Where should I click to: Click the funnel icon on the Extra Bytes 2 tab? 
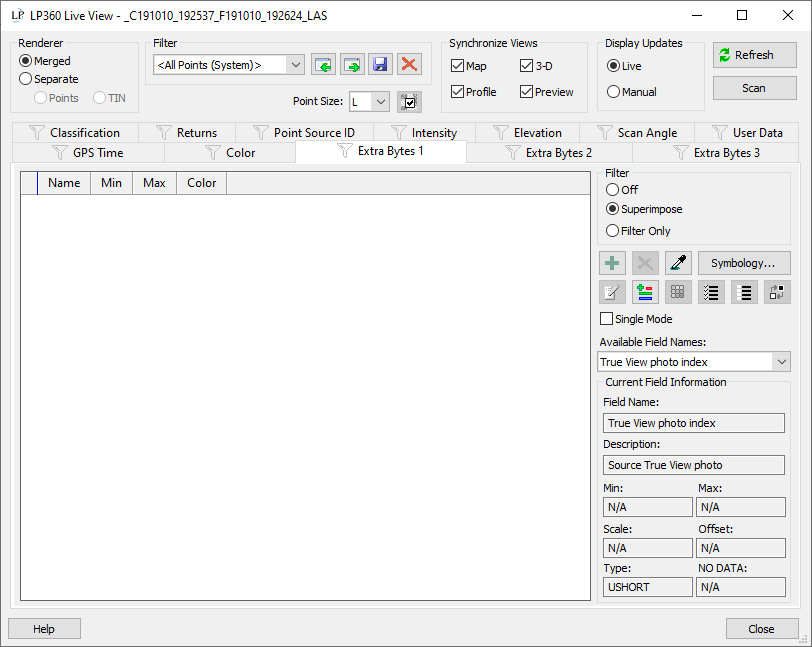point(513,153)
